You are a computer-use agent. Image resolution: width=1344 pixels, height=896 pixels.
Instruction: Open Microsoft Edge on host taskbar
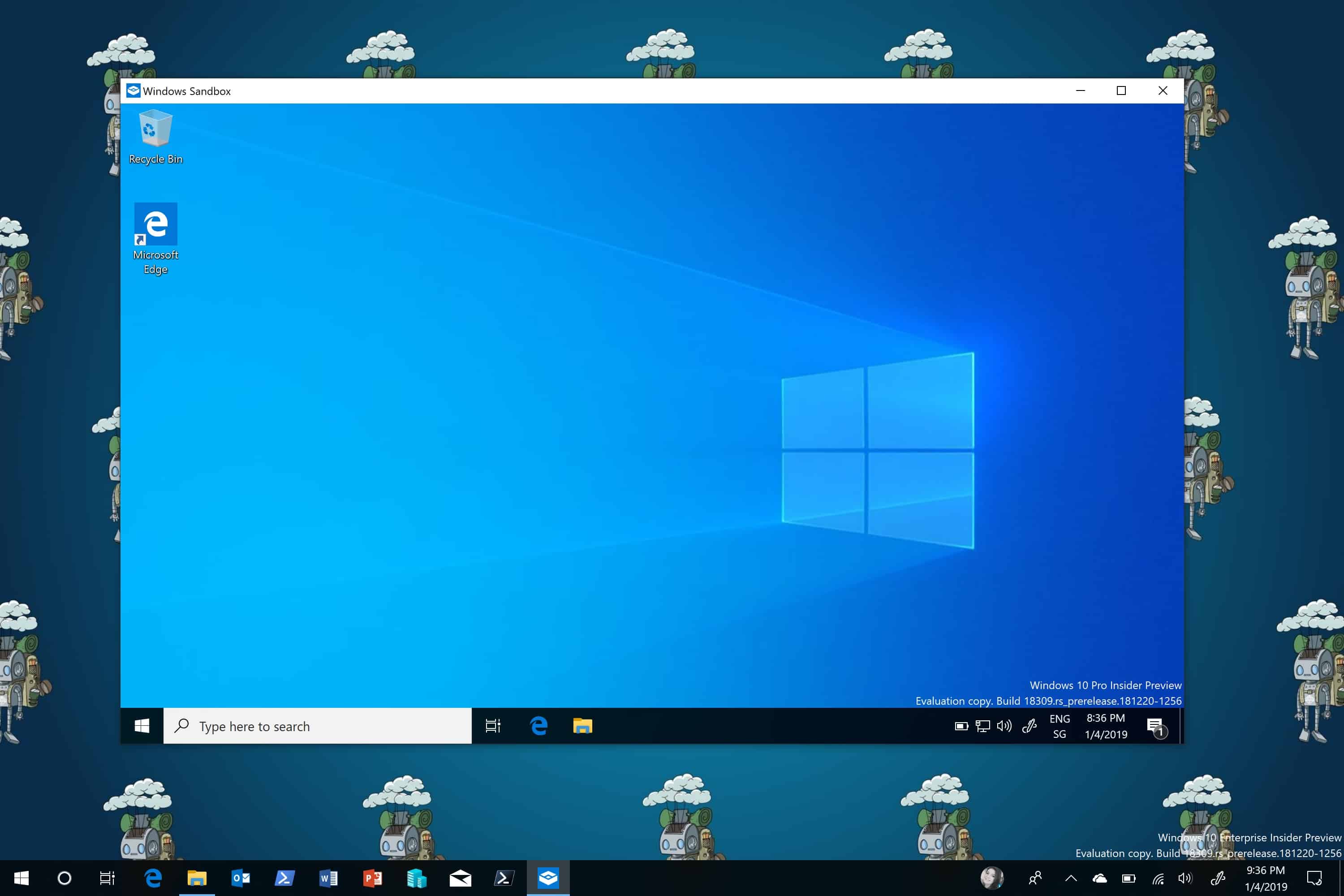[x=153, y=878]
